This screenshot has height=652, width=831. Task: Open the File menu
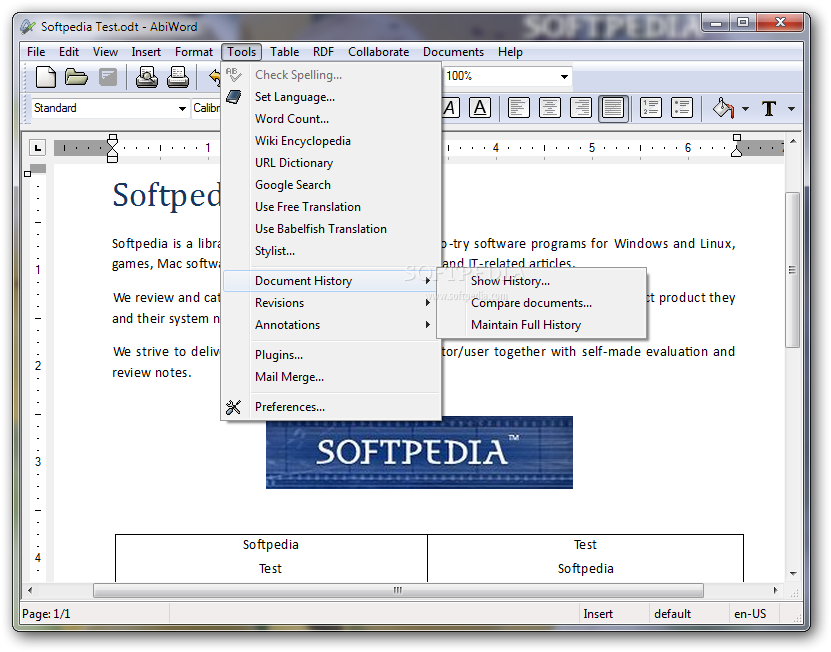pyautogui.click(x=36, y=52)
